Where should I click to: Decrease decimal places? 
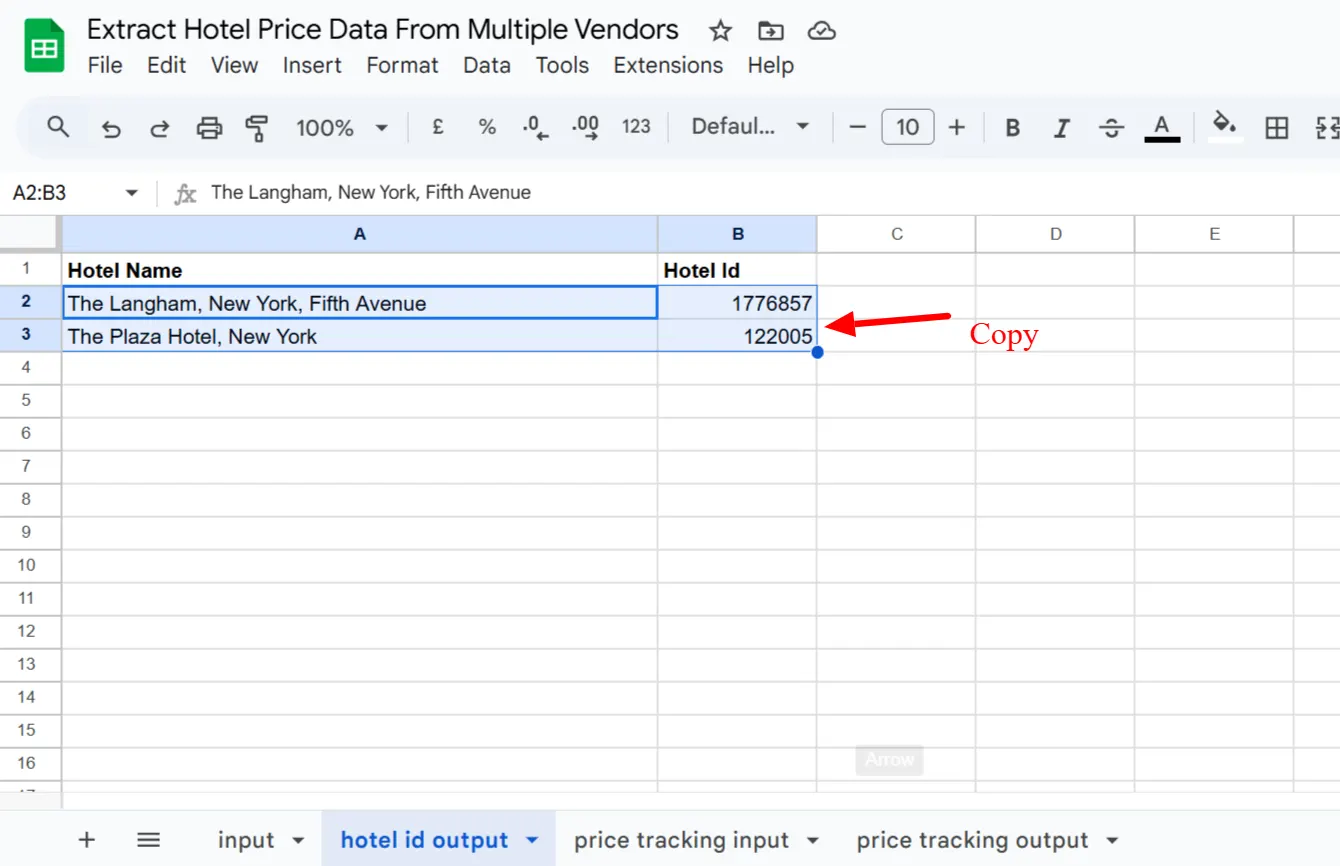[x=536, y=128]
